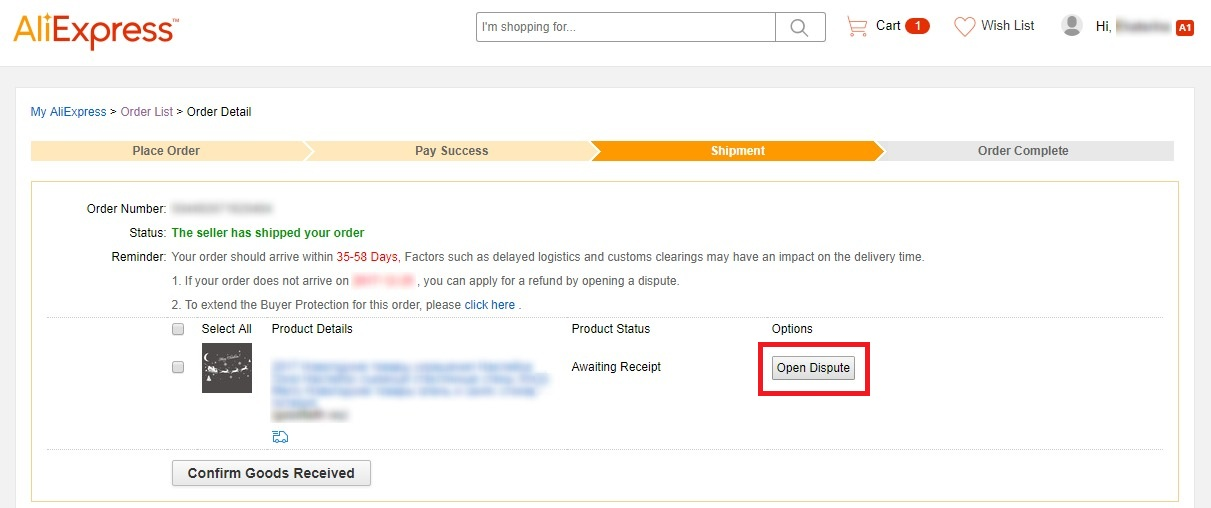Click 'The seller has shipped your order' status

pos(268,233)
